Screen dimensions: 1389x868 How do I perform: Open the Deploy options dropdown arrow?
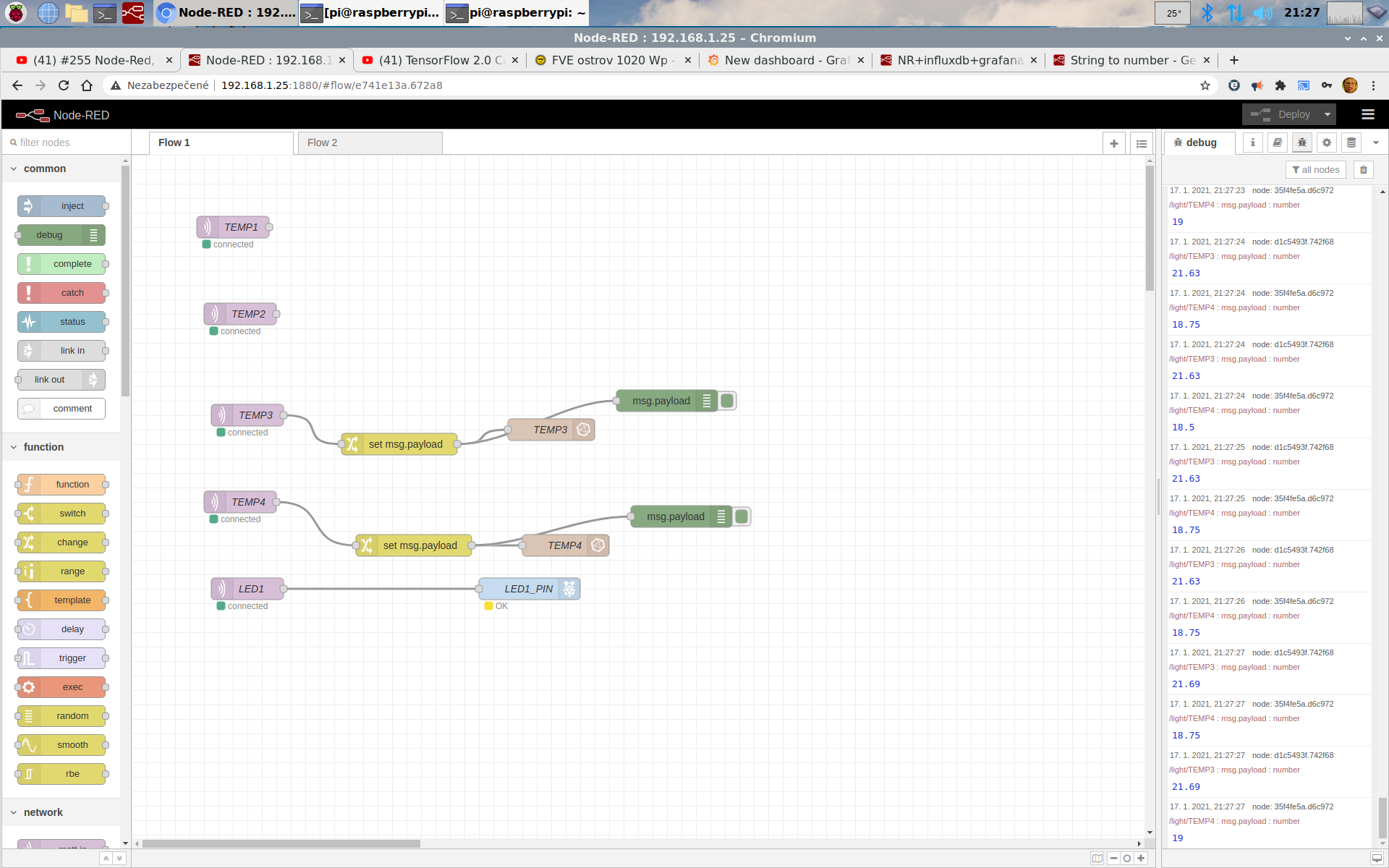click(1328, 114)
